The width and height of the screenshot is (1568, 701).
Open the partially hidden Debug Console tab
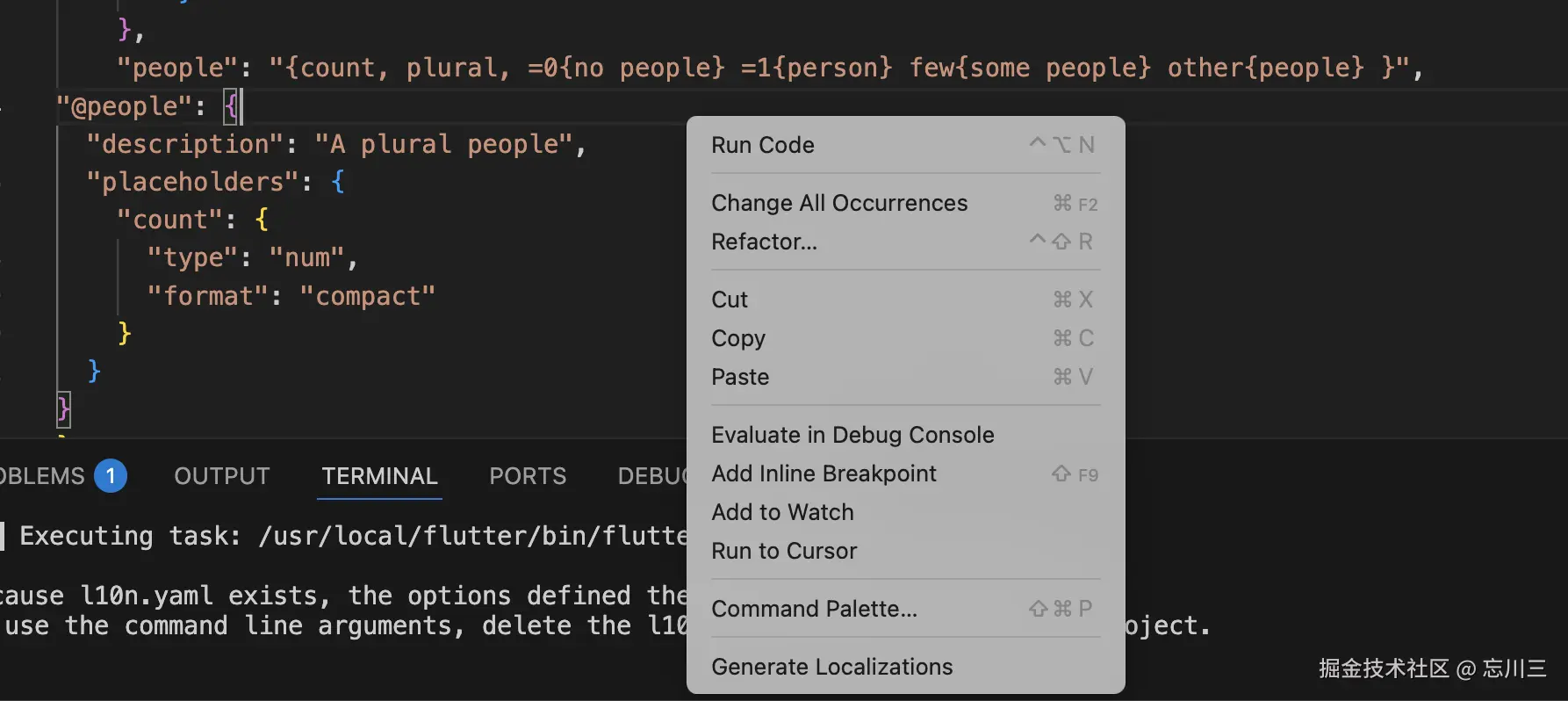pos(651,476)
